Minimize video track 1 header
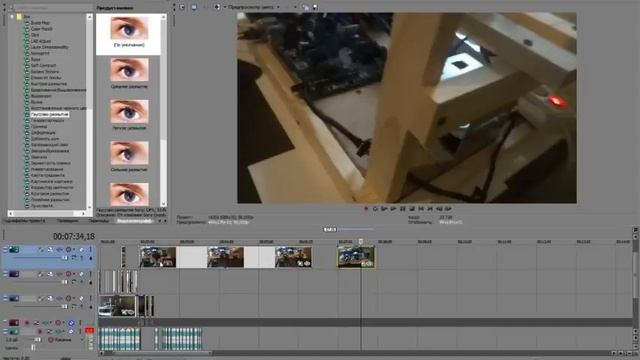Viewport: 640px width, 360px height. pyautogui.click(x=6, y=248)
